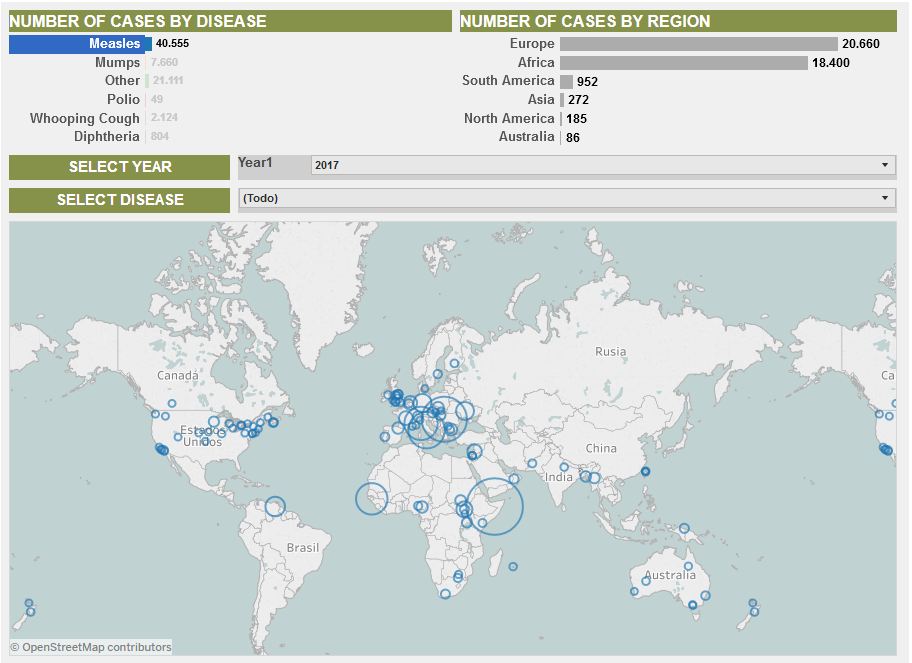
Task: Expand the disease dropdown showing (Todo)
Action: click(x=566, y=198)
